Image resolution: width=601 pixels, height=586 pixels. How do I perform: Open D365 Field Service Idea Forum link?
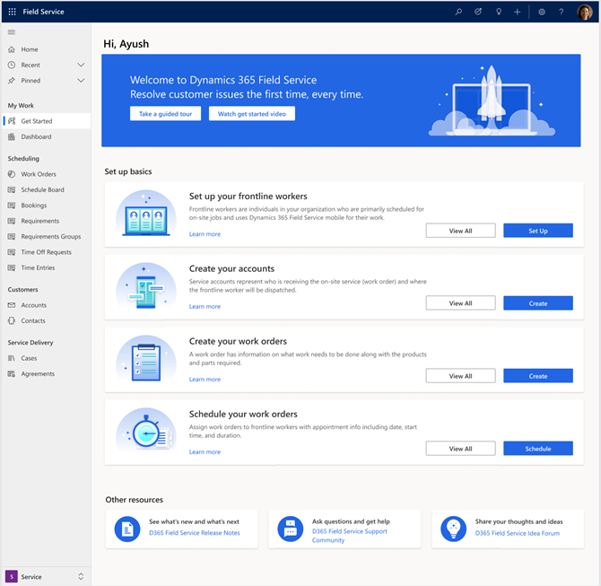[517, 533]
